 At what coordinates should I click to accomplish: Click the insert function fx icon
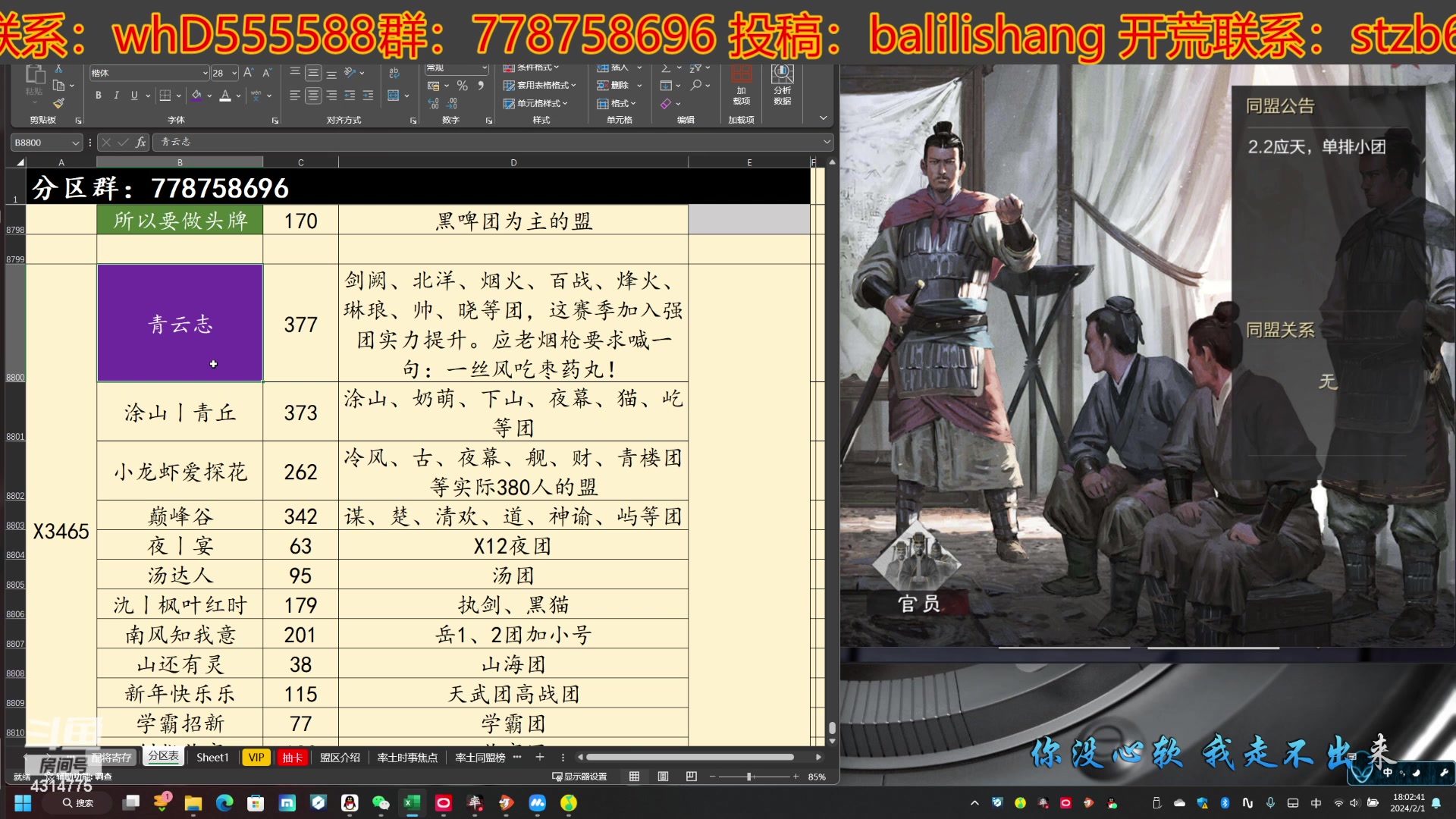pyautogui.click(x=140, y=143)
